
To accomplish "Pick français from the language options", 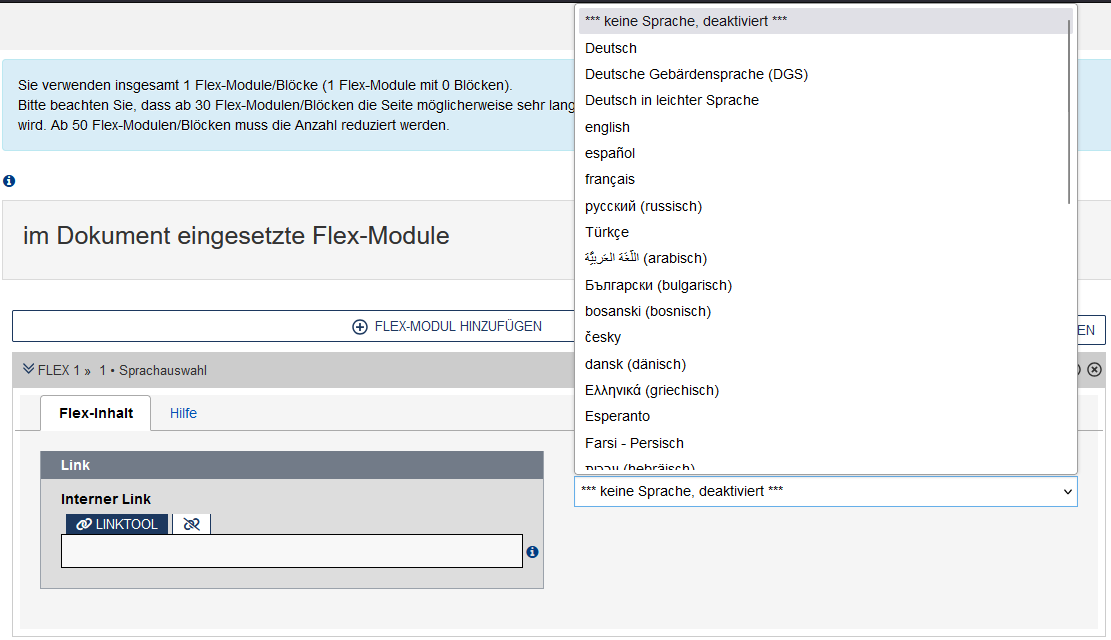I will point(610,179).
